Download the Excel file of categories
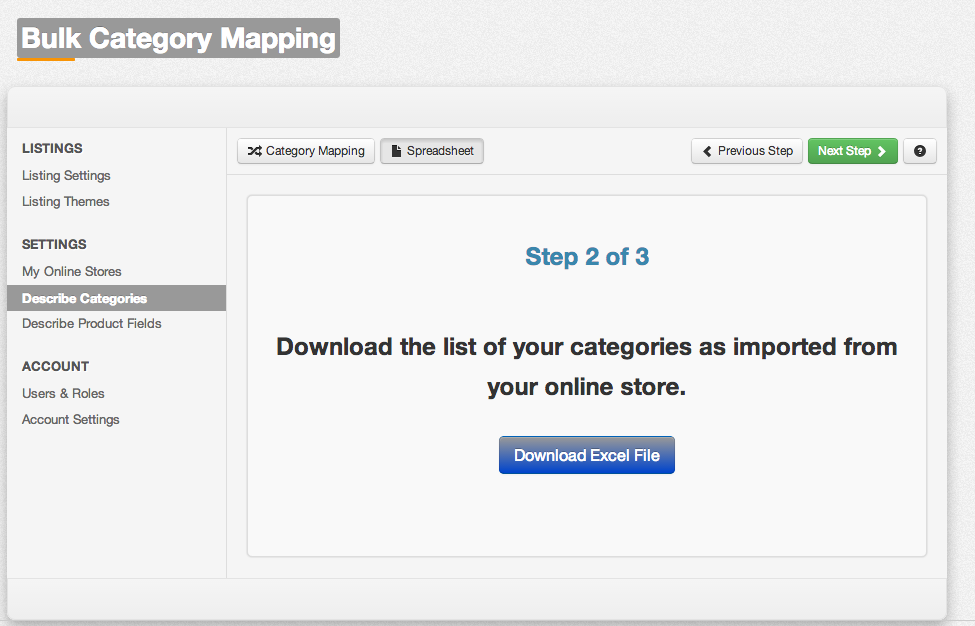This screenshot has width=975, height=626. click(x=587, y=455)
